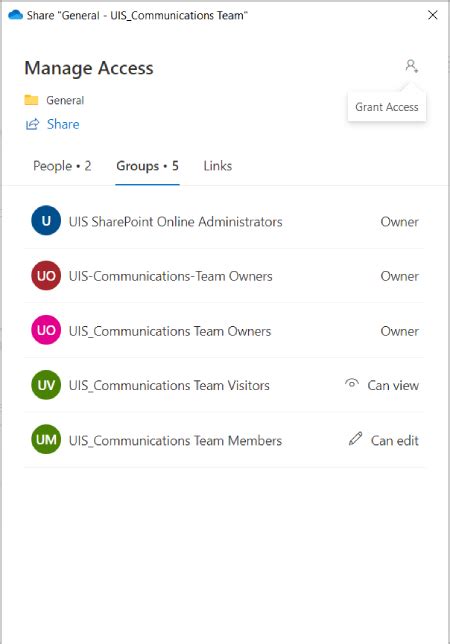Click the Grant Access person icon
The image size is (450, 644).
[x=411, y=66]
